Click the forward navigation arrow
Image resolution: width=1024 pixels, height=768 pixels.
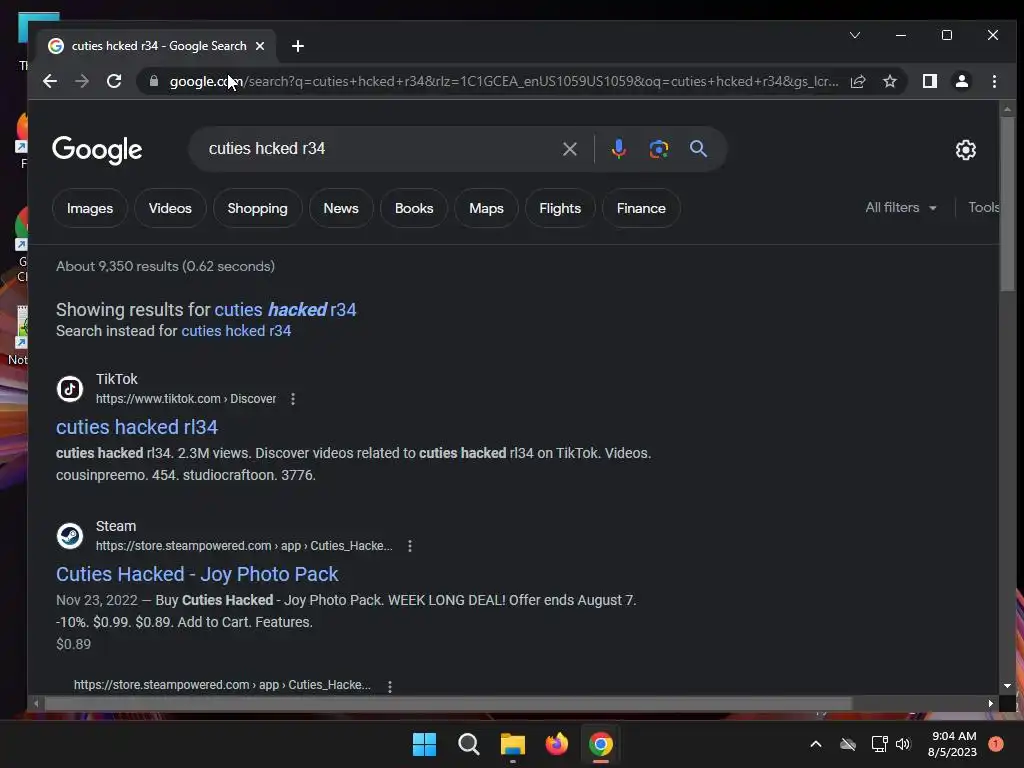[82, 81]
